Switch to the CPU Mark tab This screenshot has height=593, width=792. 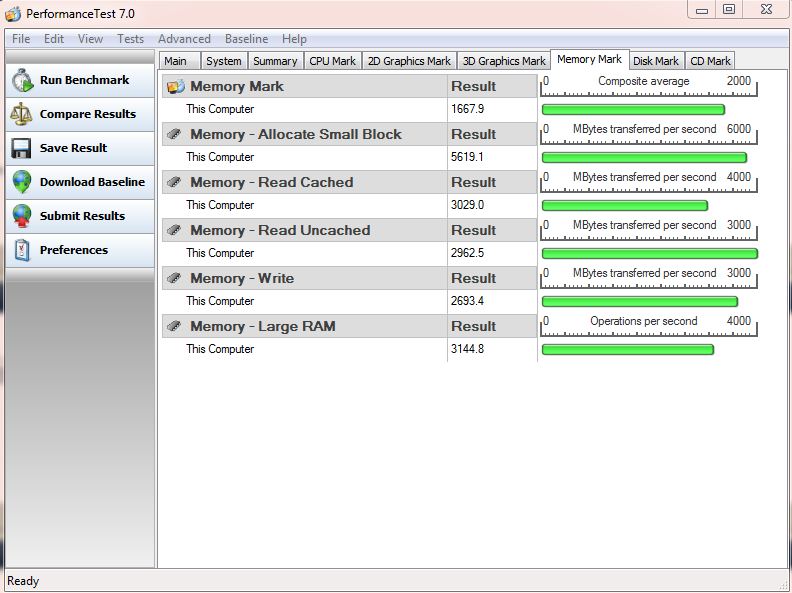click(x=332, y=61)
